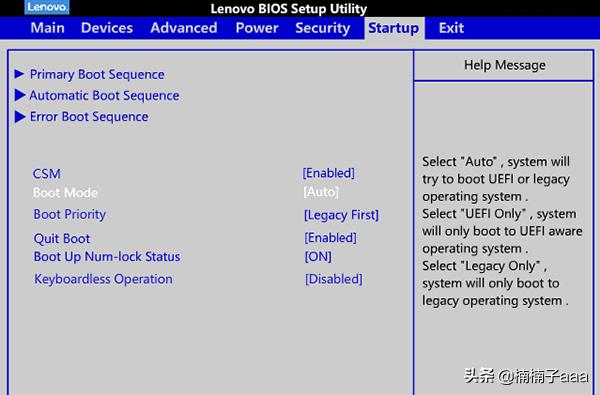Go to the Advanced tab
This screenshot has height=395, width=600.
tap(184, 28)
